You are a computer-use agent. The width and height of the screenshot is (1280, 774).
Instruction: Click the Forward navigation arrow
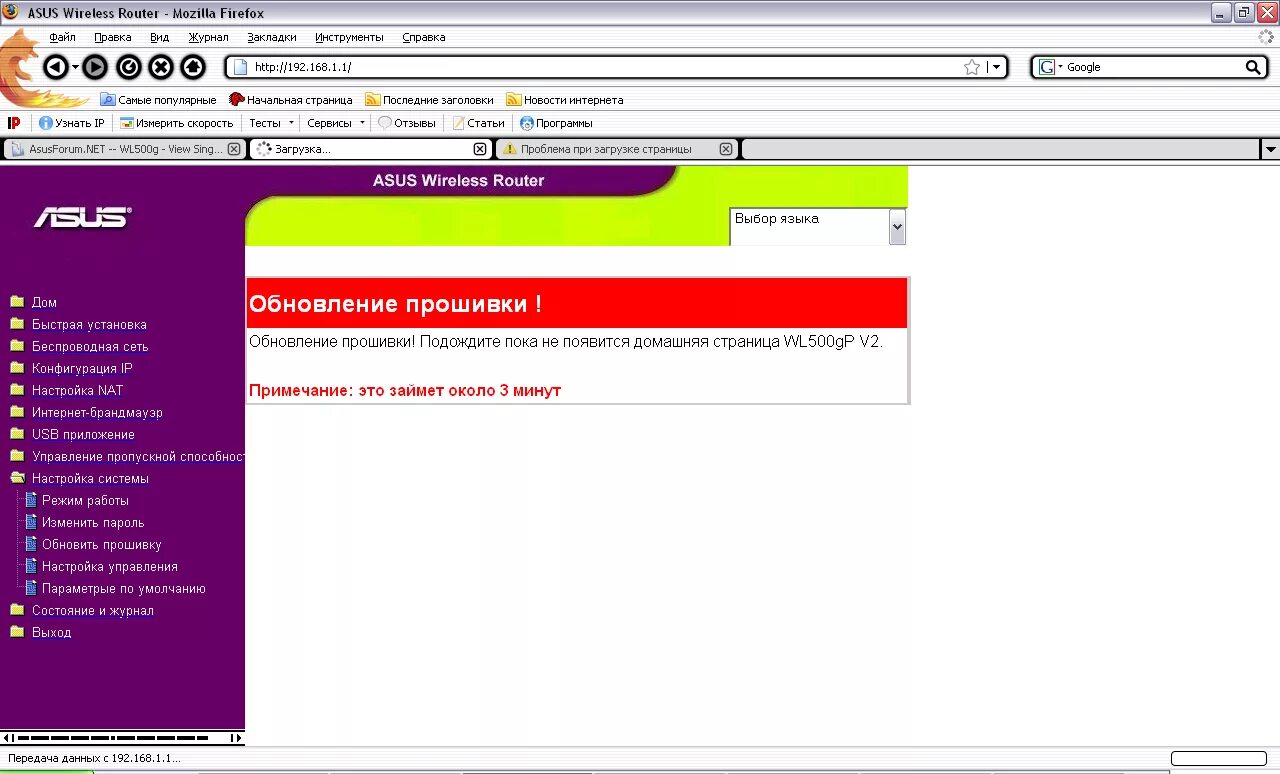click(x=95, y=67)
